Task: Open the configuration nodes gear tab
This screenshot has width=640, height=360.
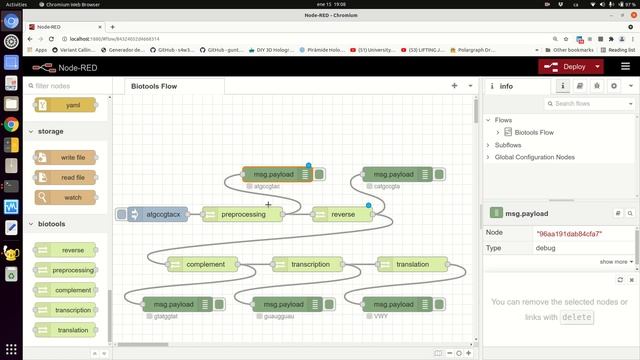Action: coord(614,86)
